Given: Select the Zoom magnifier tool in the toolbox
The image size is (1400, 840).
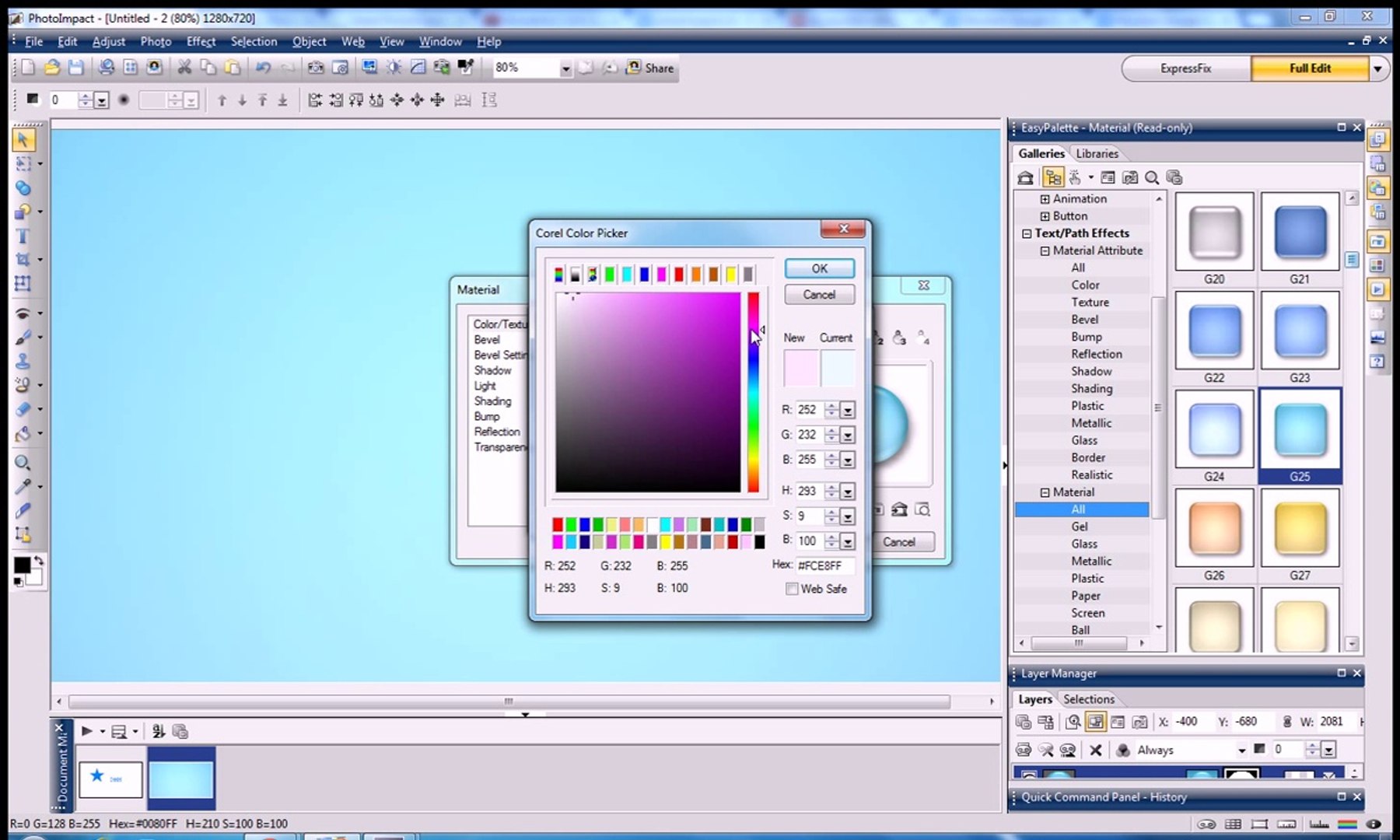Looking at the screenshot, I should coord(23,464).
